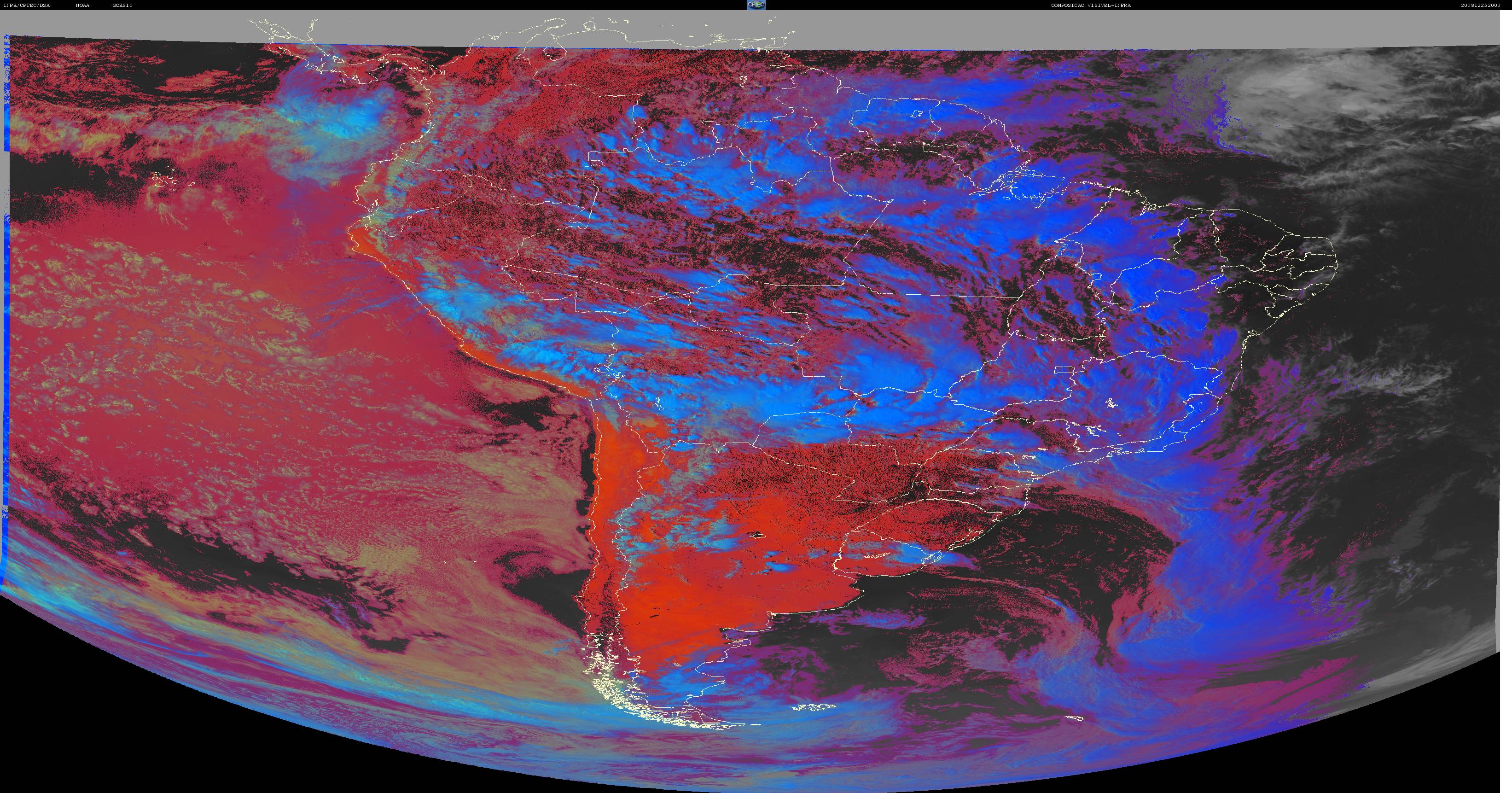Select the INPE/CPTEC/DSA header text
Screen dimensions: 1512x793
tap(26, 5)
